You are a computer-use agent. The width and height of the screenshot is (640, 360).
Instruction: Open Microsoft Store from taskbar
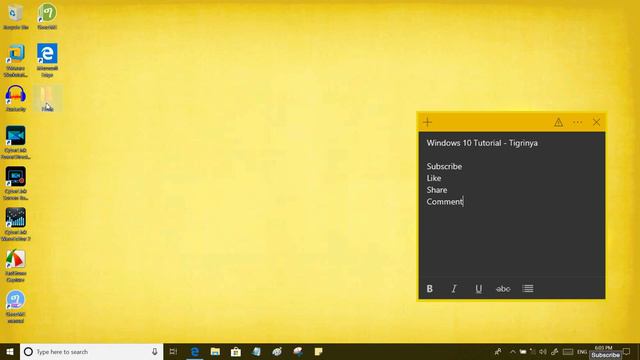click(x=236, y=352)
